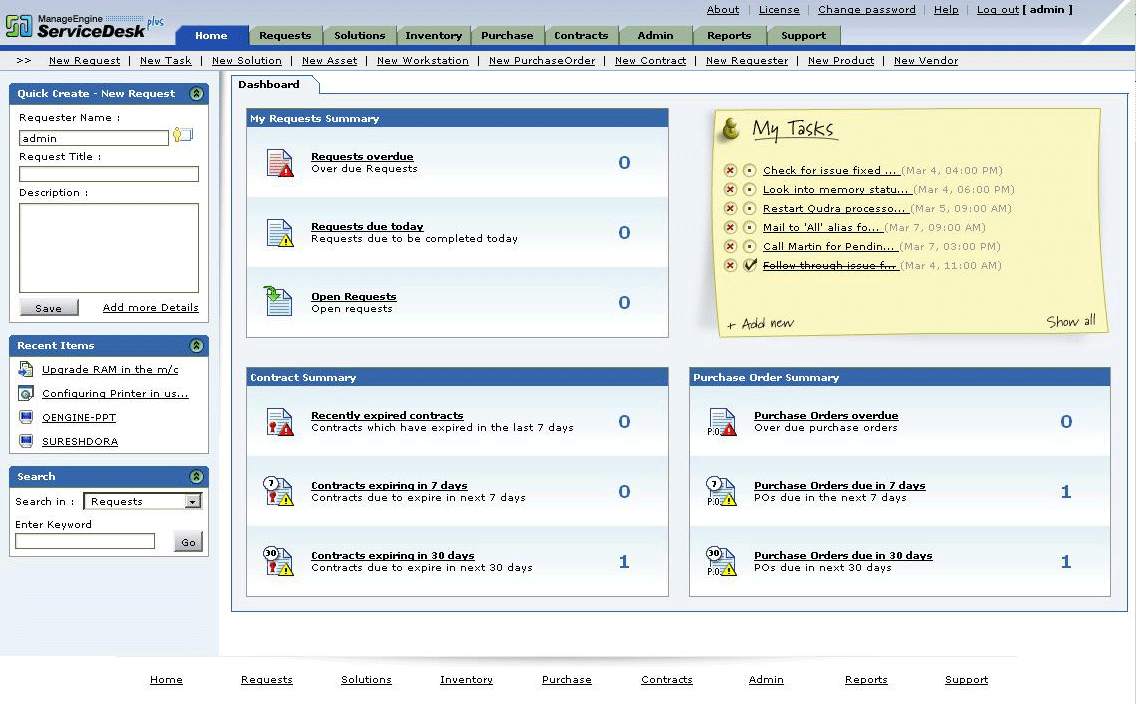The image size is (1136, 704).
Task: Delete the 'Look into memory statu' task
Action: [x=730, y=189]
